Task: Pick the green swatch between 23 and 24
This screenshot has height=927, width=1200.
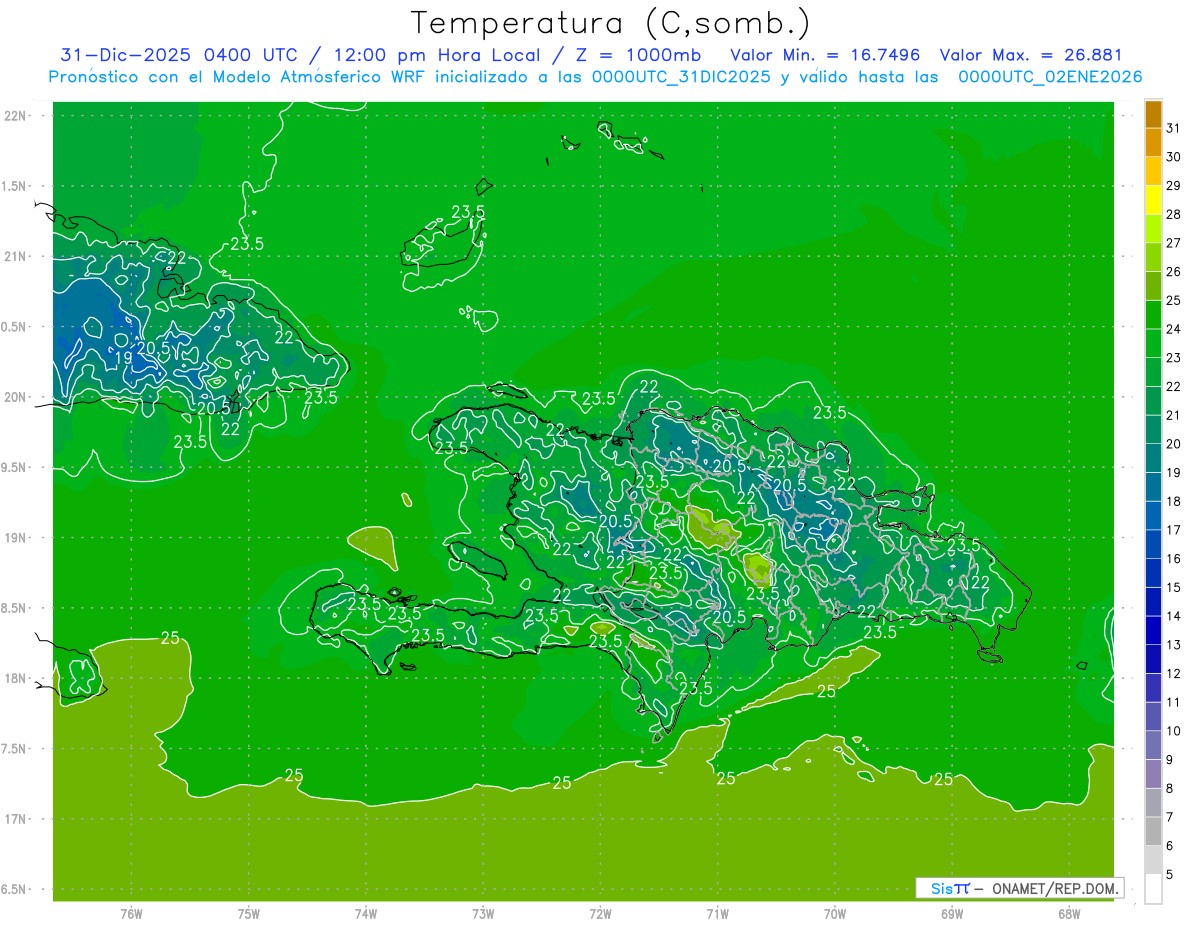Action: pyautogui.click(x=1153, y=344)
